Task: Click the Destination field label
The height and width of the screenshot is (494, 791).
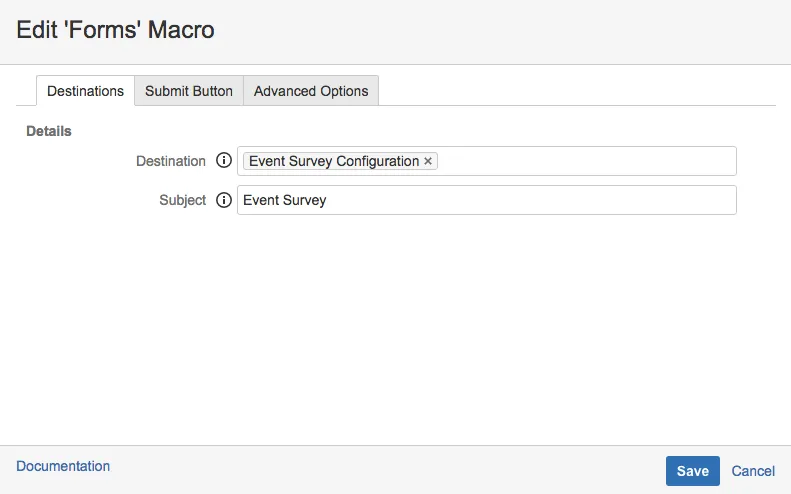Action: click(171, 161)
